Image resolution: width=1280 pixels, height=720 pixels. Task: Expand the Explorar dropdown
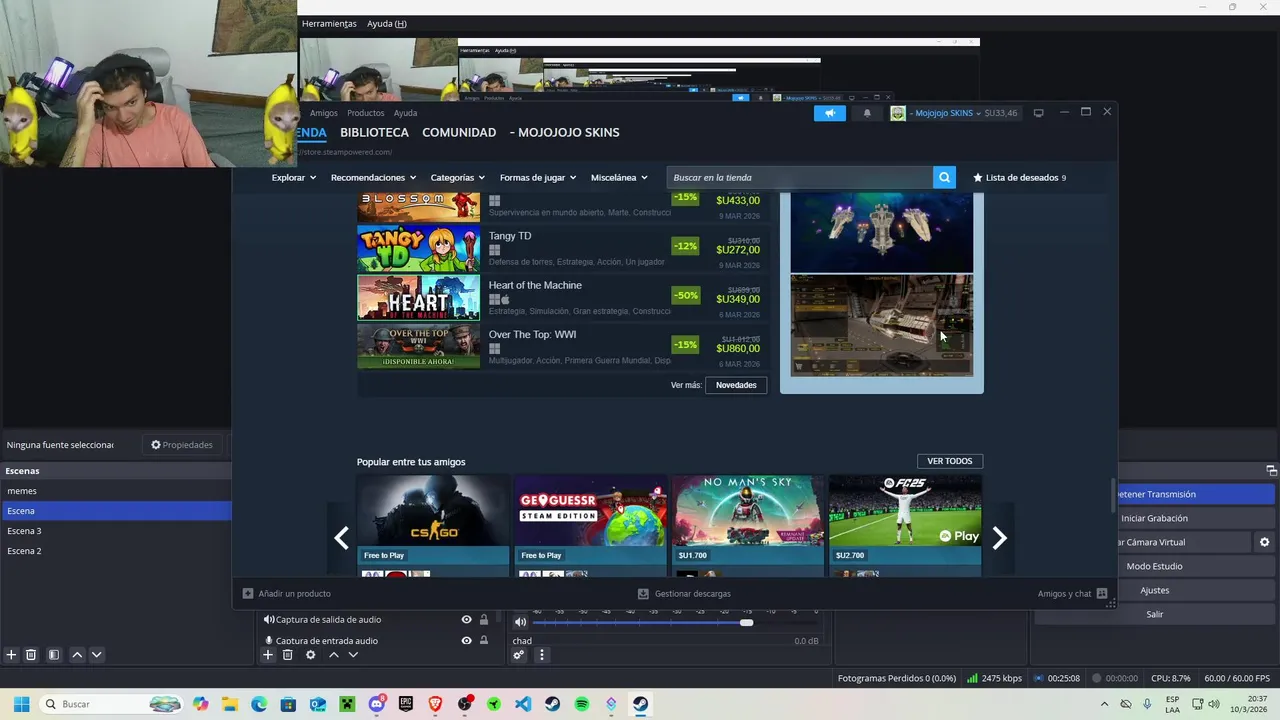(x=293, y=178)
